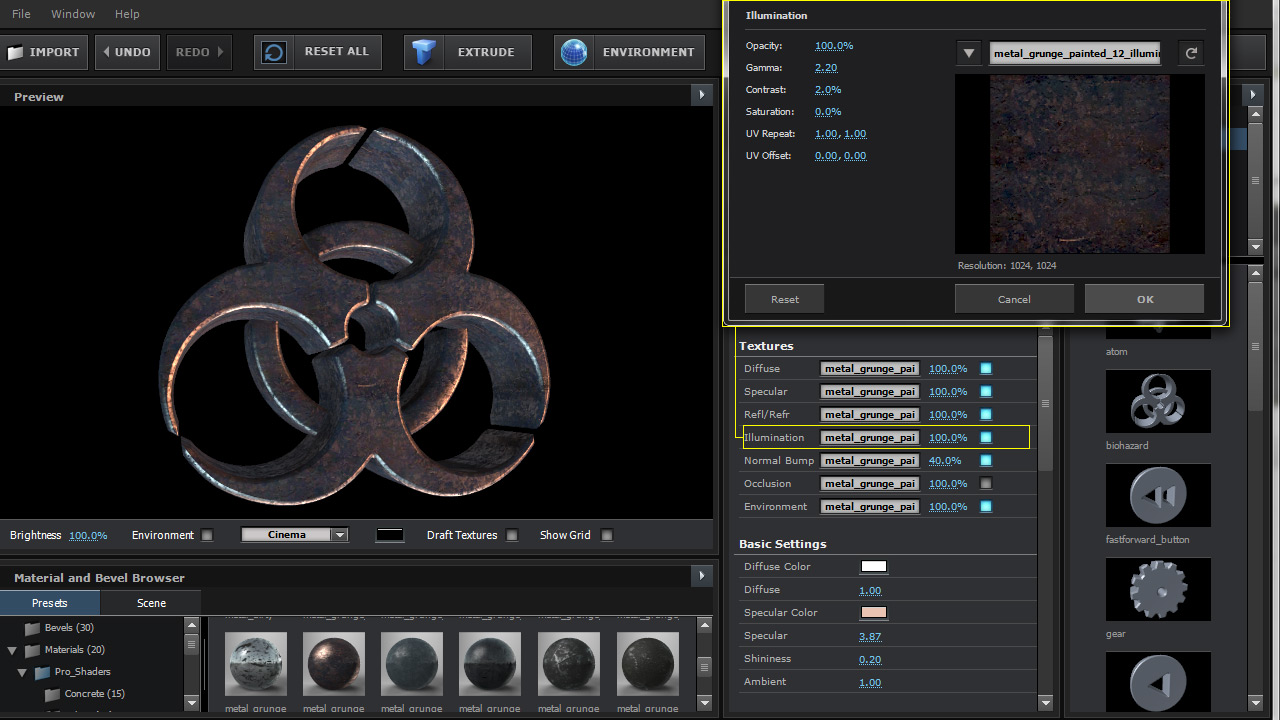Collapse the Materials folder in tree

(x=13, y=650)
